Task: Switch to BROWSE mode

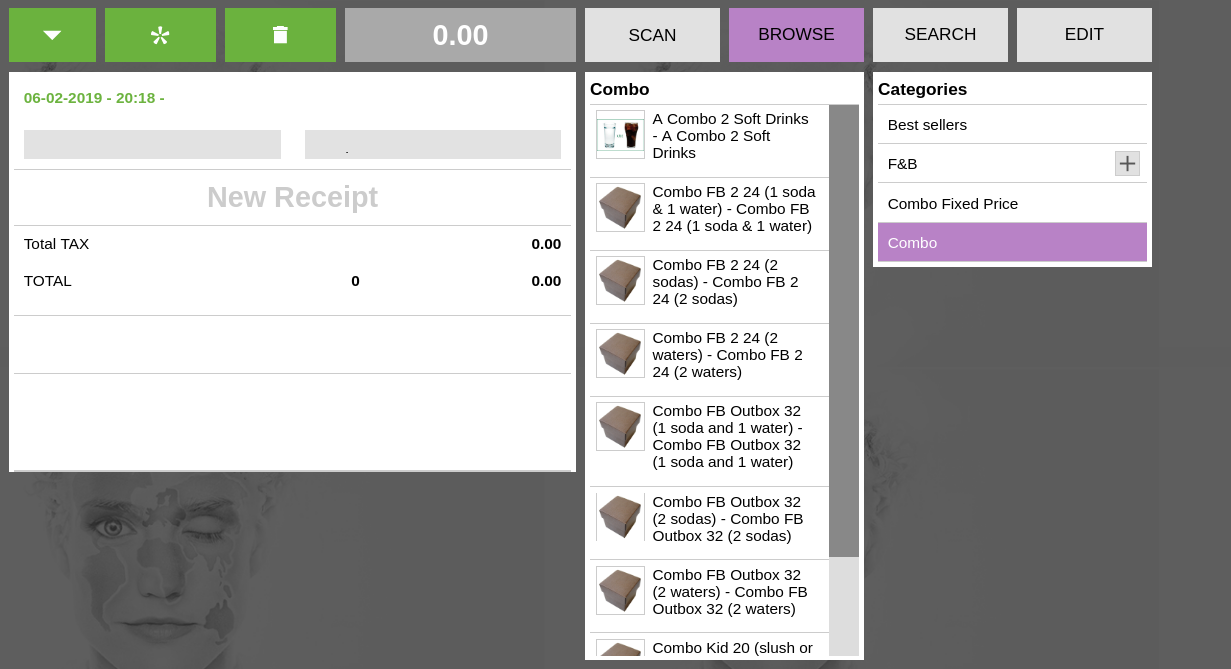Action: click(796, 35)
